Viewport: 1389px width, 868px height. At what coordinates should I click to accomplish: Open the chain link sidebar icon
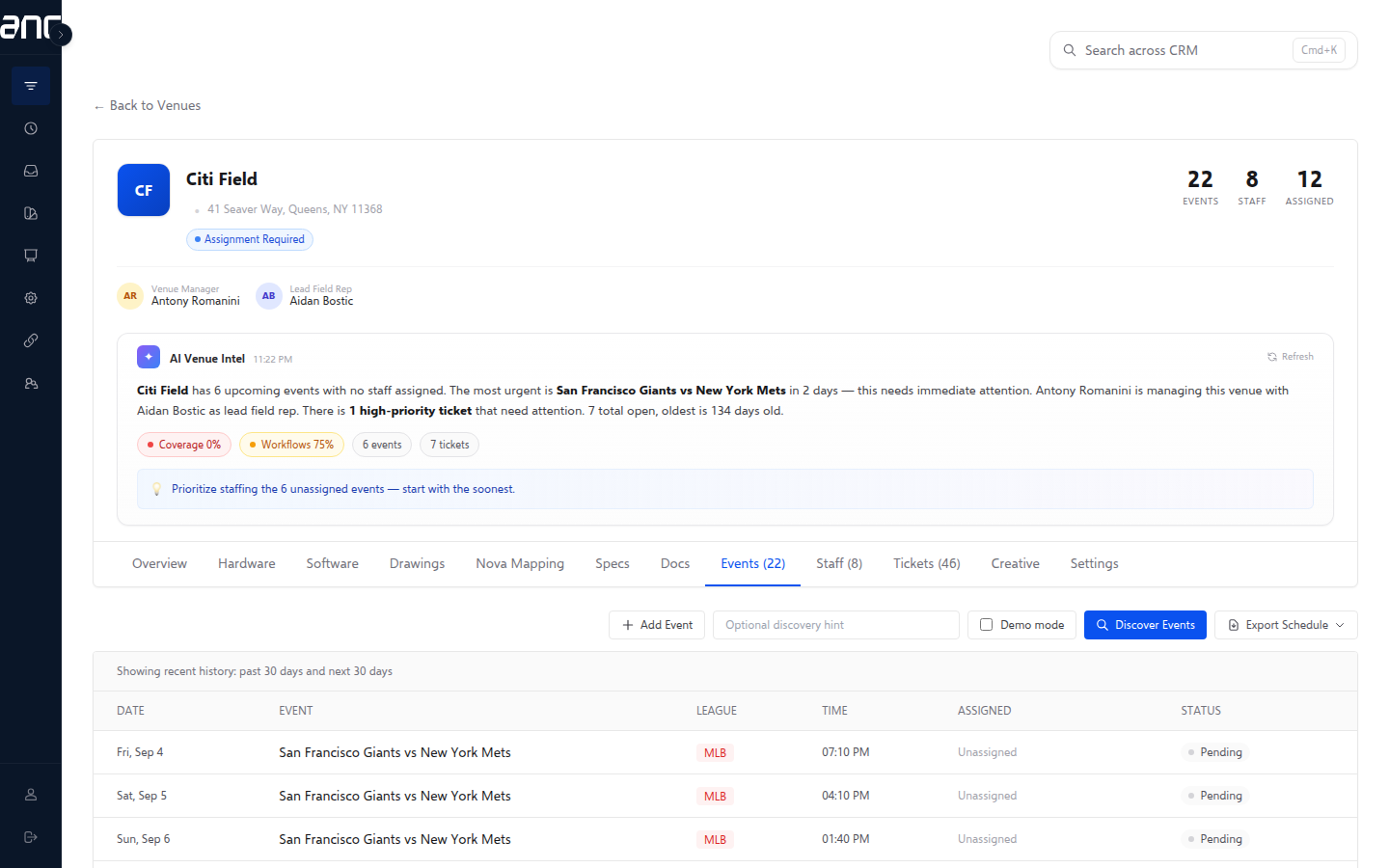(31, 340)
